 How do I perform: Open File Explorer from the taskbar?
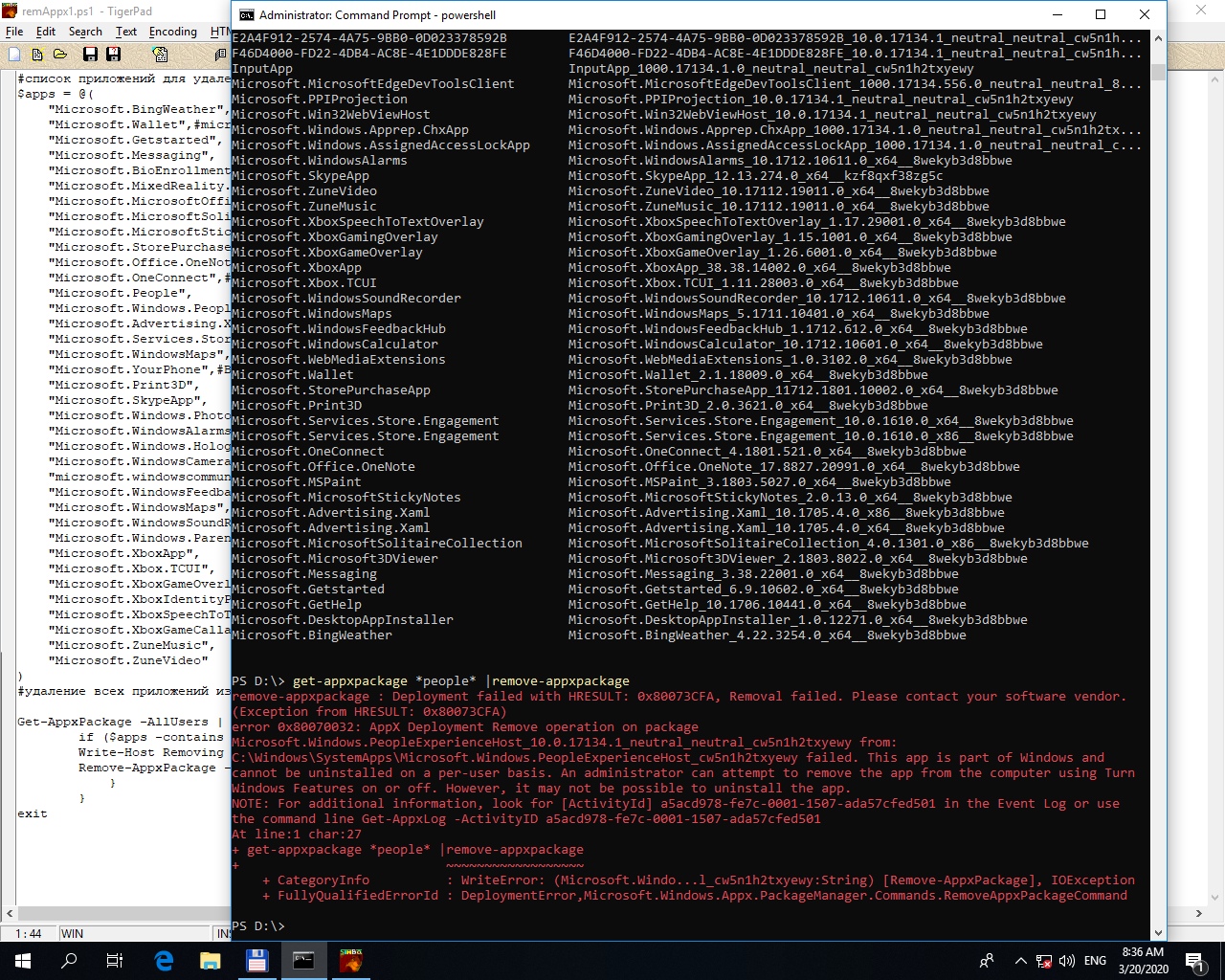[211, 961]
